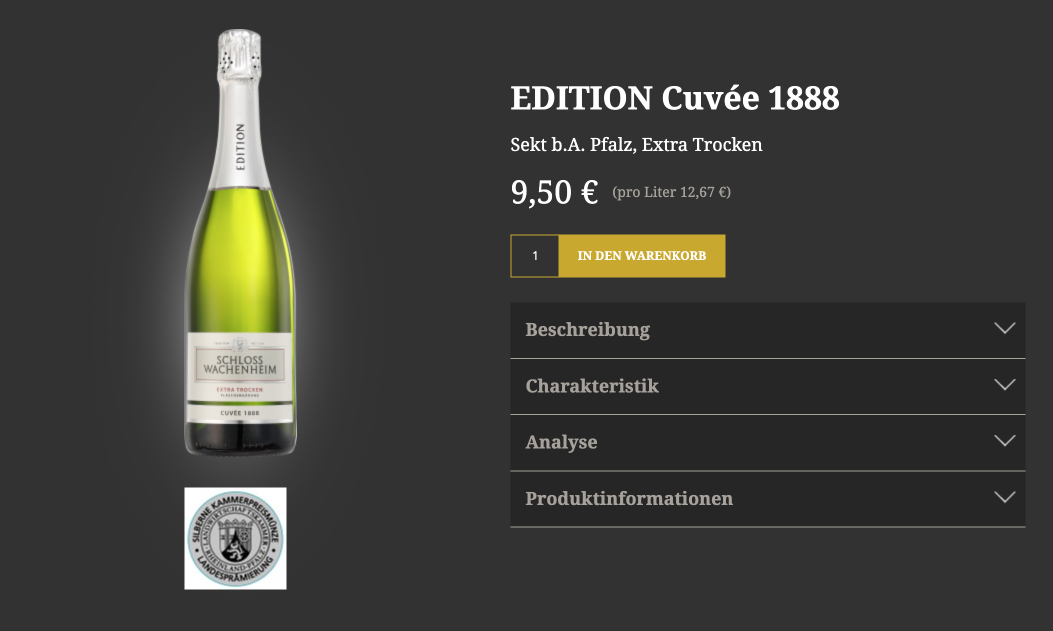This screenshot has height=631, width=1053.
Task: Select the Charakteristik accordion heading
Action: pyautogui.click(x=592, y=386)
